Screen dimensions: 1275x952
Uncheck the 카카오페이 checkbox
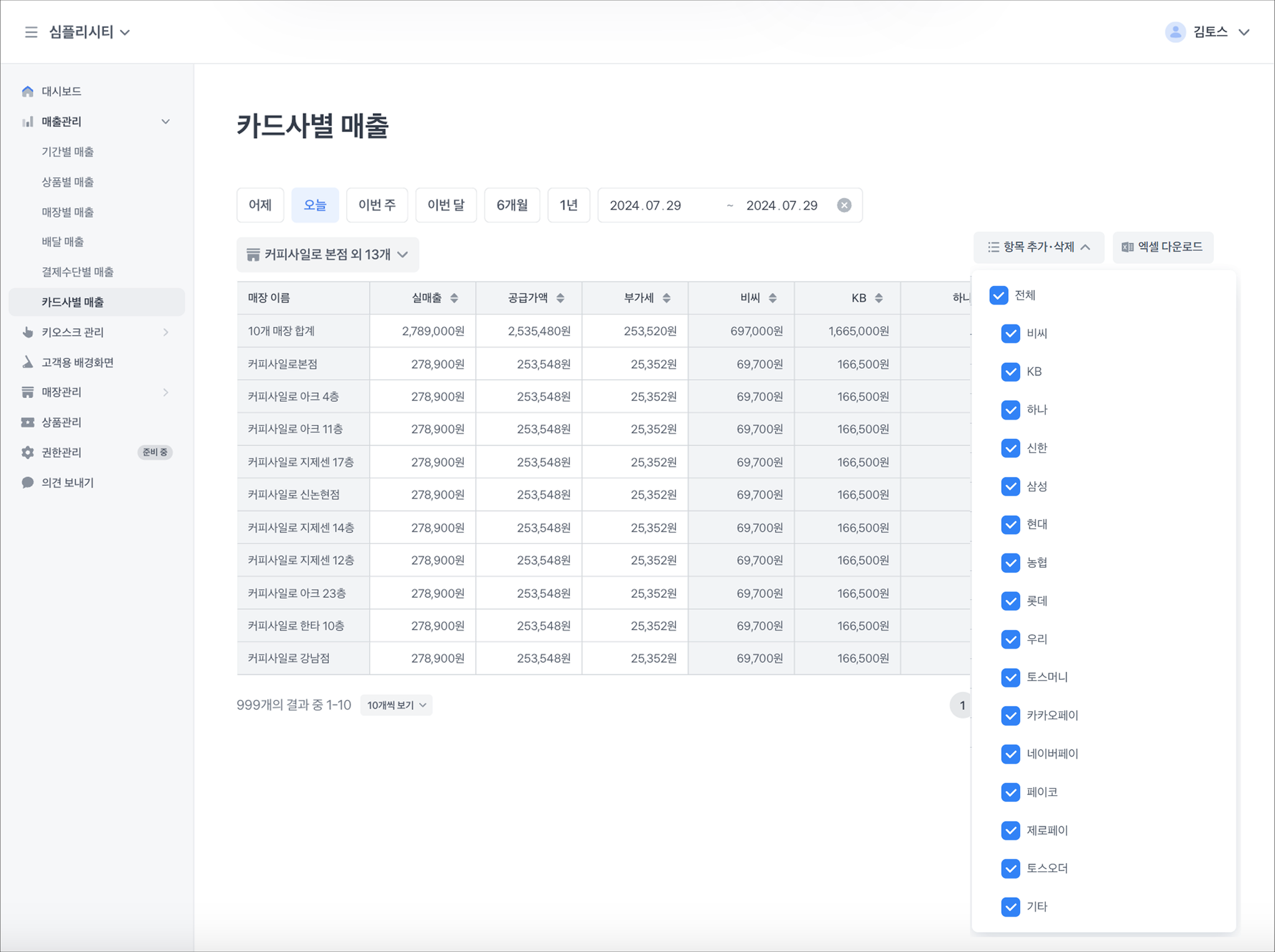pos(1010,715)
